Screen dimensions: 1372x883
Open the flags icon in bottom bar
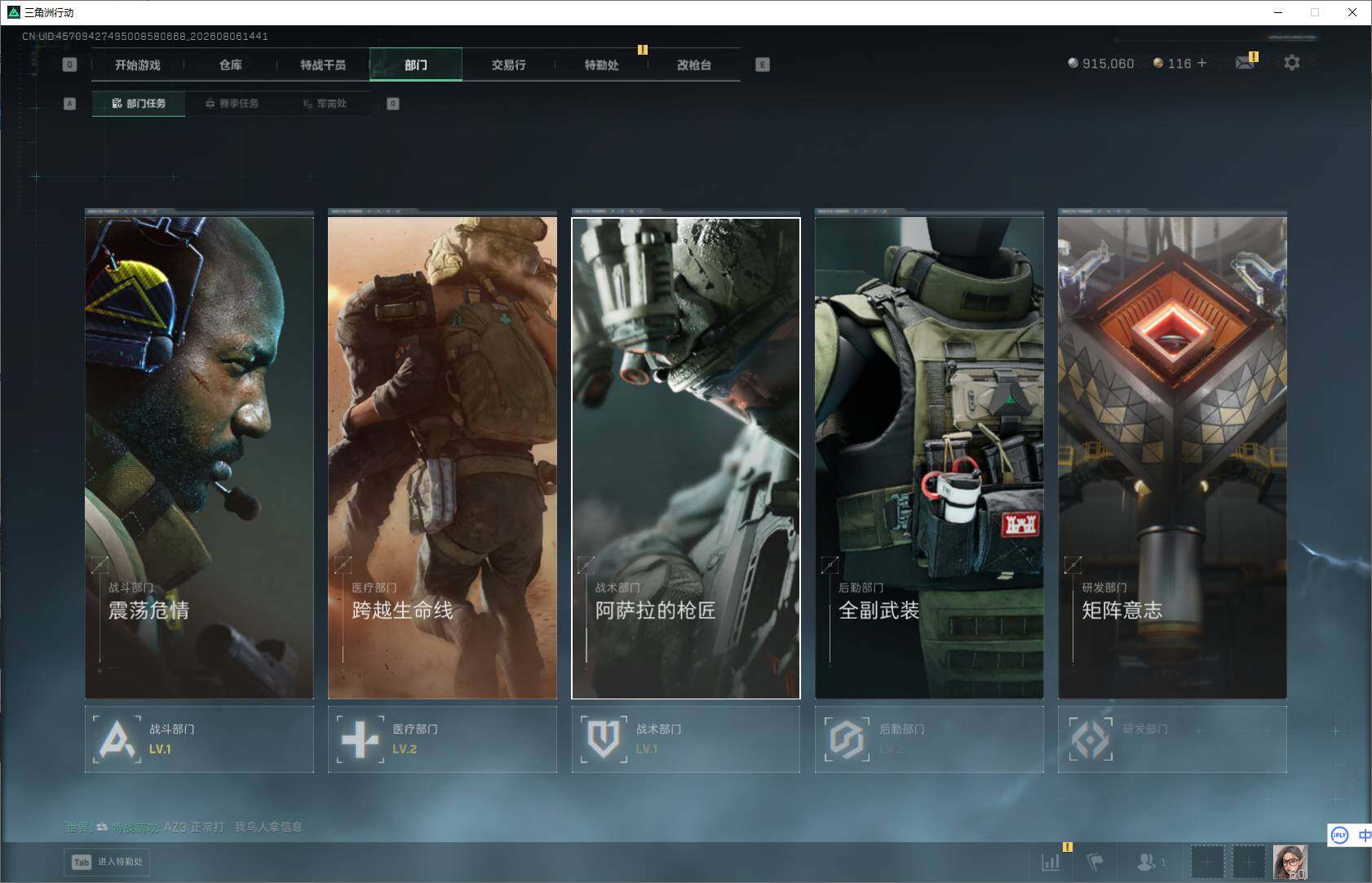(1095, 861)
